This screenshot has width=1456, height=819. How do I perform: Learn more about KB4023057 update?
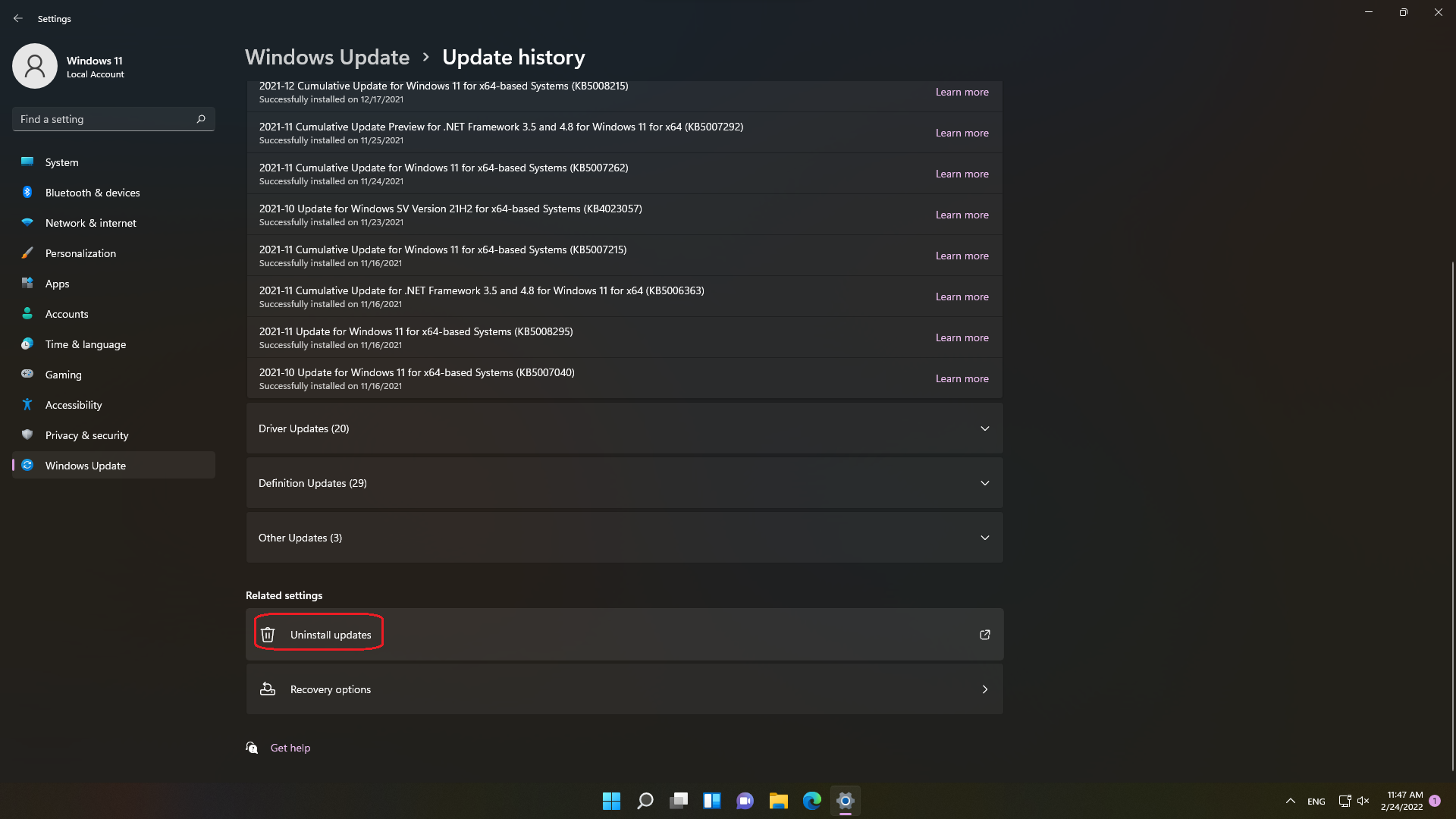(x=962, y=215)
